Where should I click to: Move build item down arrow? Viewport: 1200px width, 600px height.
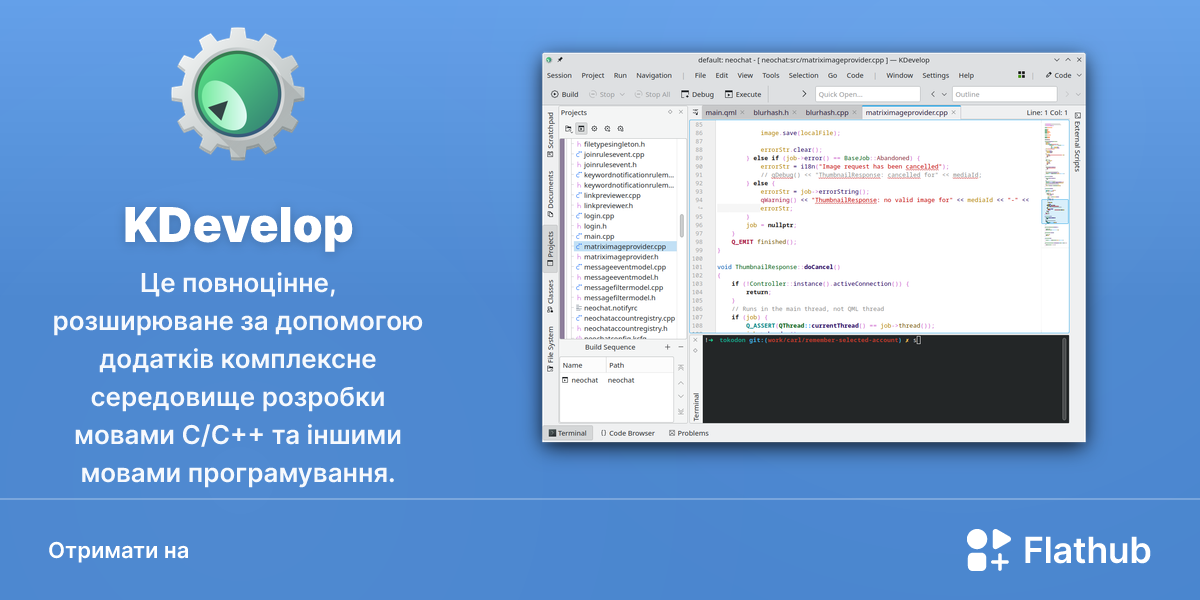pos(682,396)
